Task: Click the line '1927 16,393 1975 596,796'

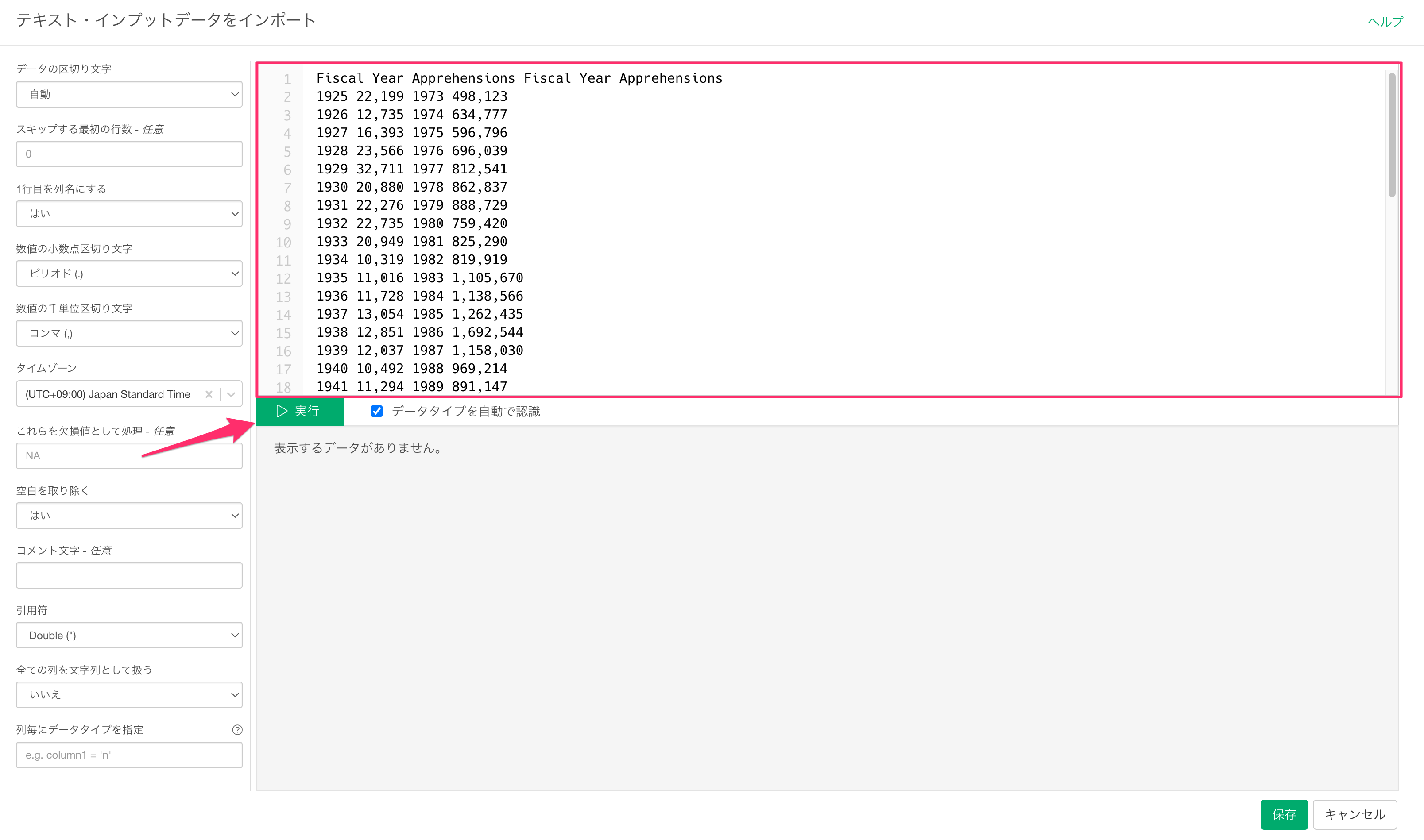Action: 412,132
